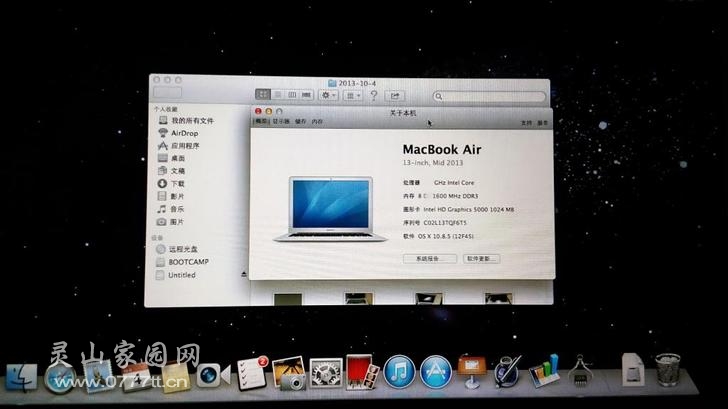Switch to 内存 tab in About window

pos(317,121)
